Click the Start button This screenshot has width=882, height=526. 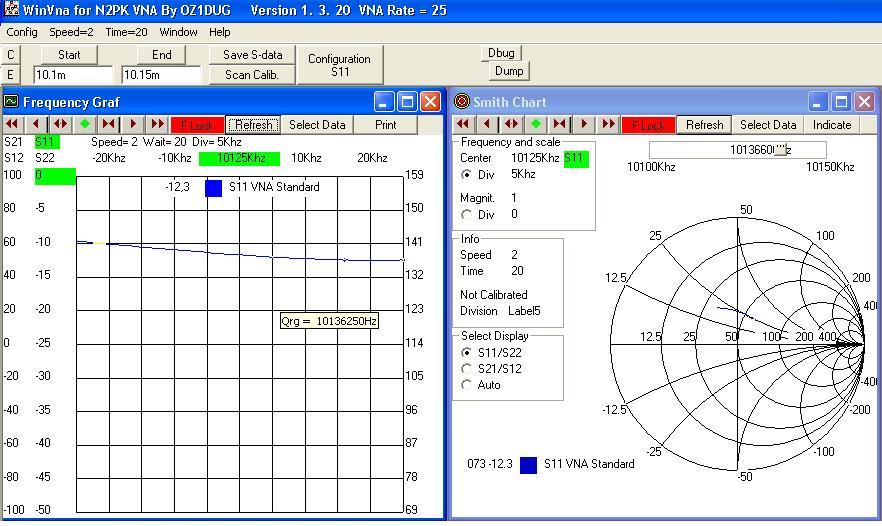click(69, 55)
